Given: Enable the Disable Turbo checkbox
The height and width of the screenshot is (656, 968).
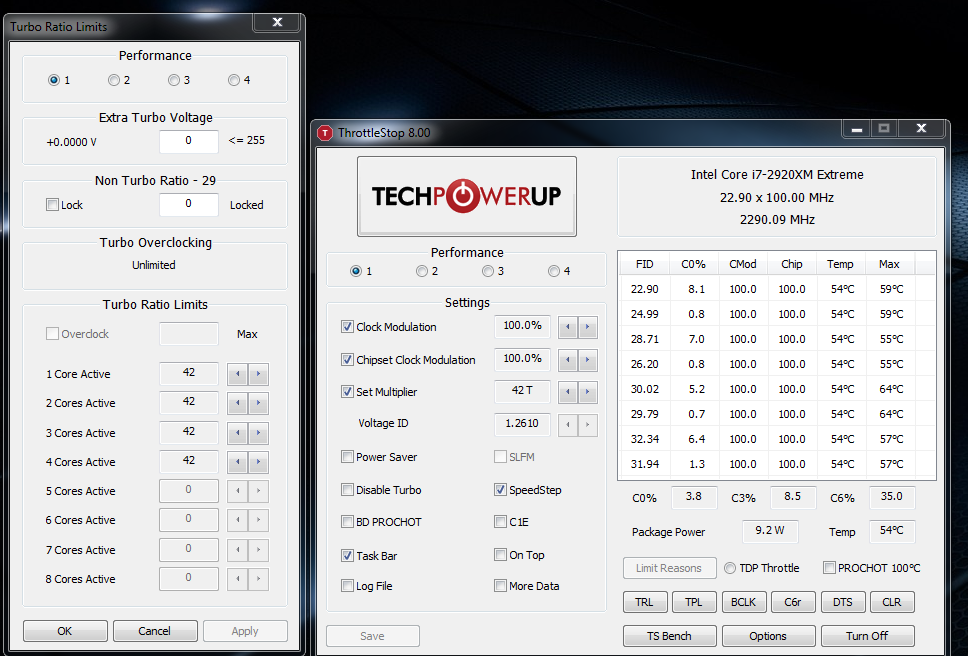Looking at the screenshot, I should pyautogui.click(x=348, y=489).
